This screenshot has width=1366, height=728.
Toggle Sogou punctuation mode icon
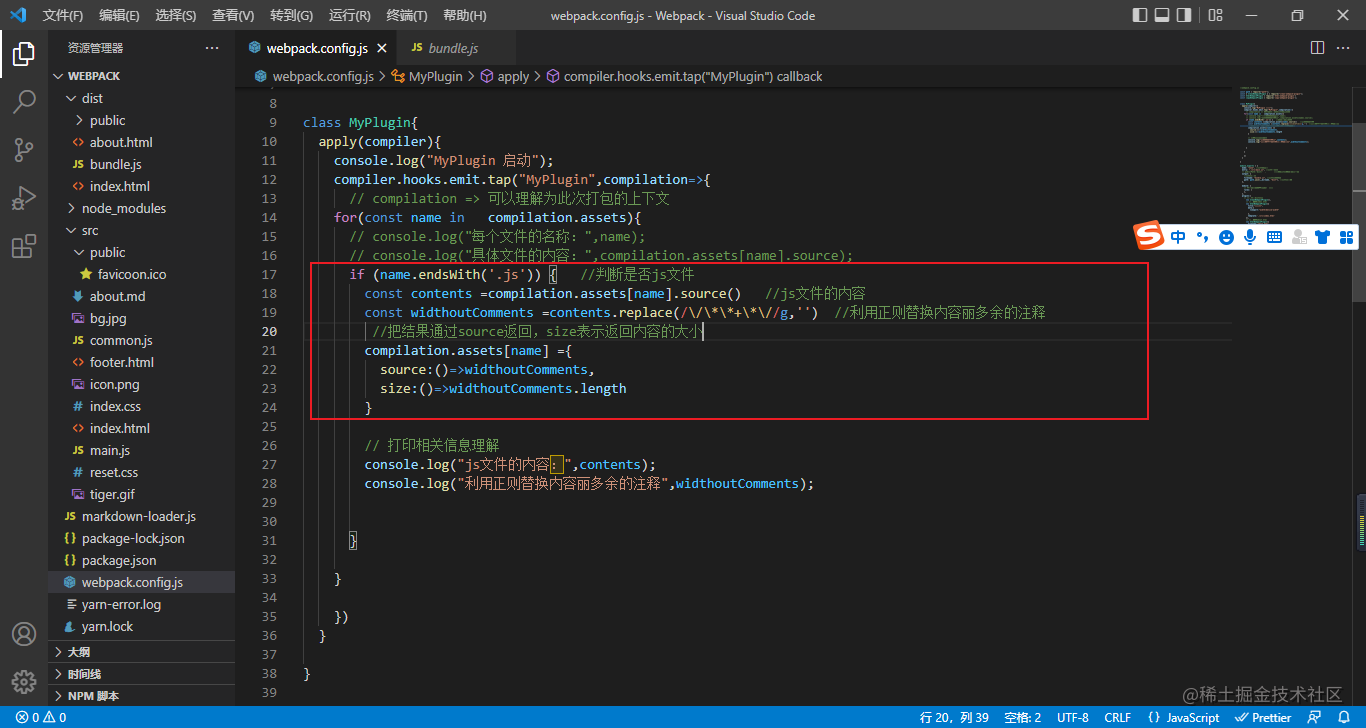click(x=1202, y=237)
